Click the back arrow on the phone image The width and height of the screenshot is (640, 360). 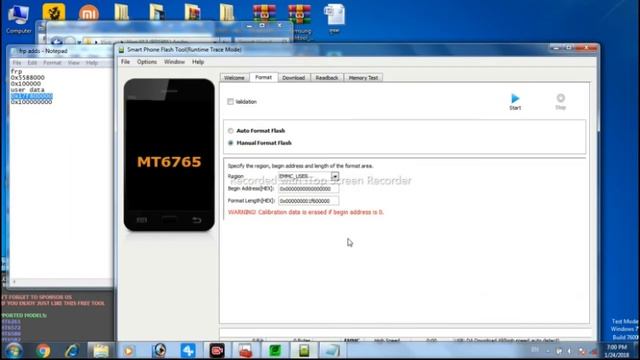[197, 220]
